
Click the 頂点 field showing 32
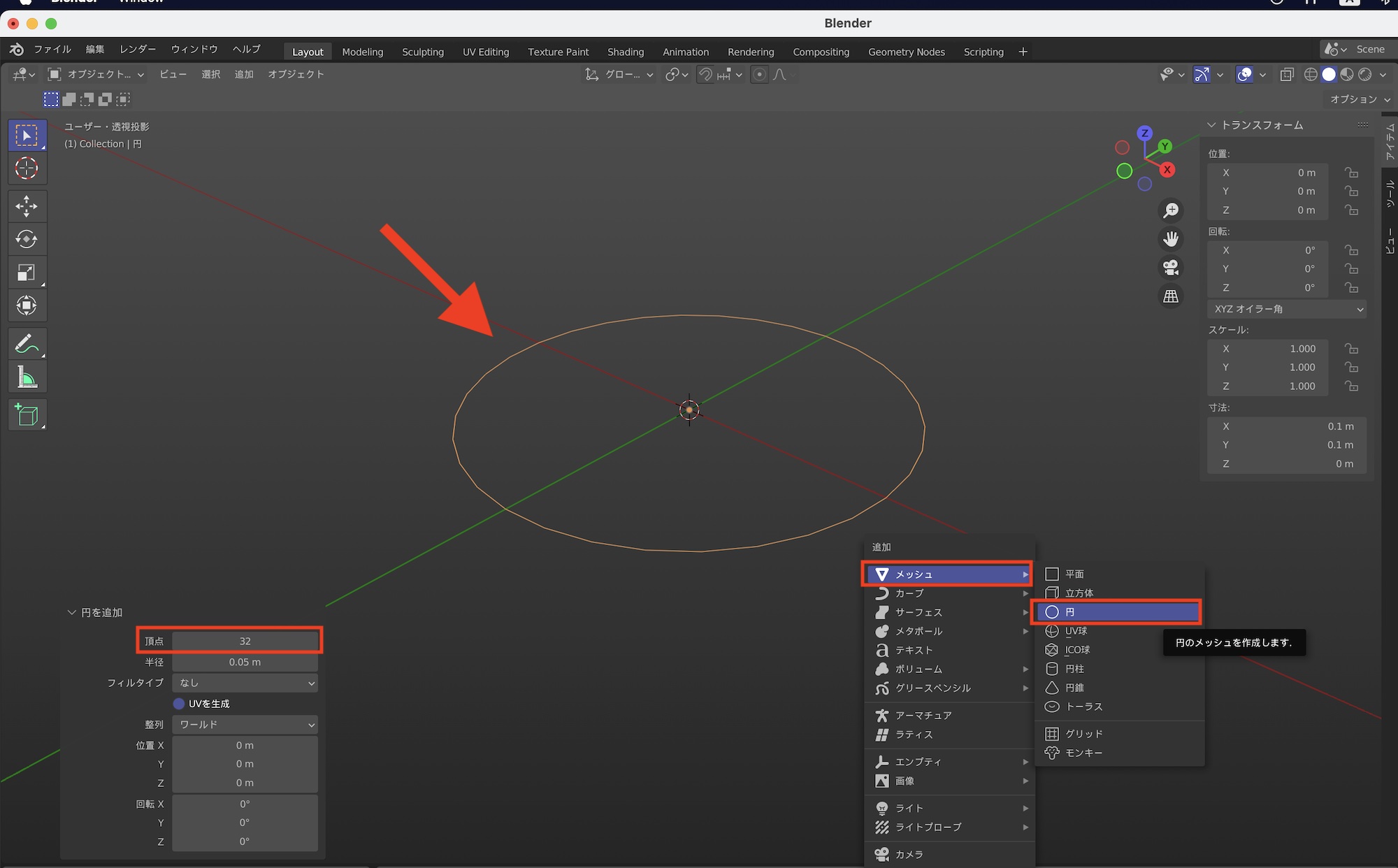coord(245,641)
